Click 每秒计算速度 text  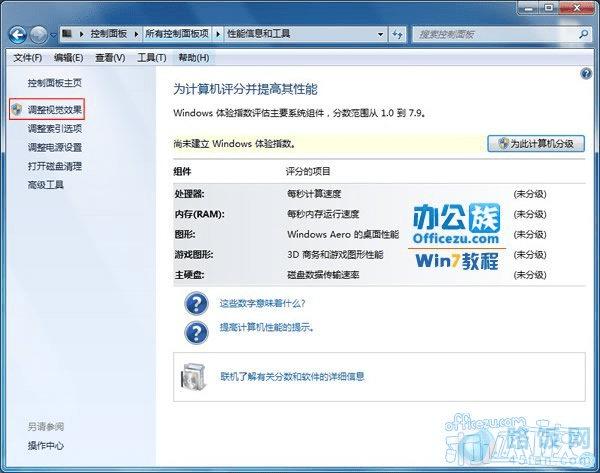click(314, 194)
